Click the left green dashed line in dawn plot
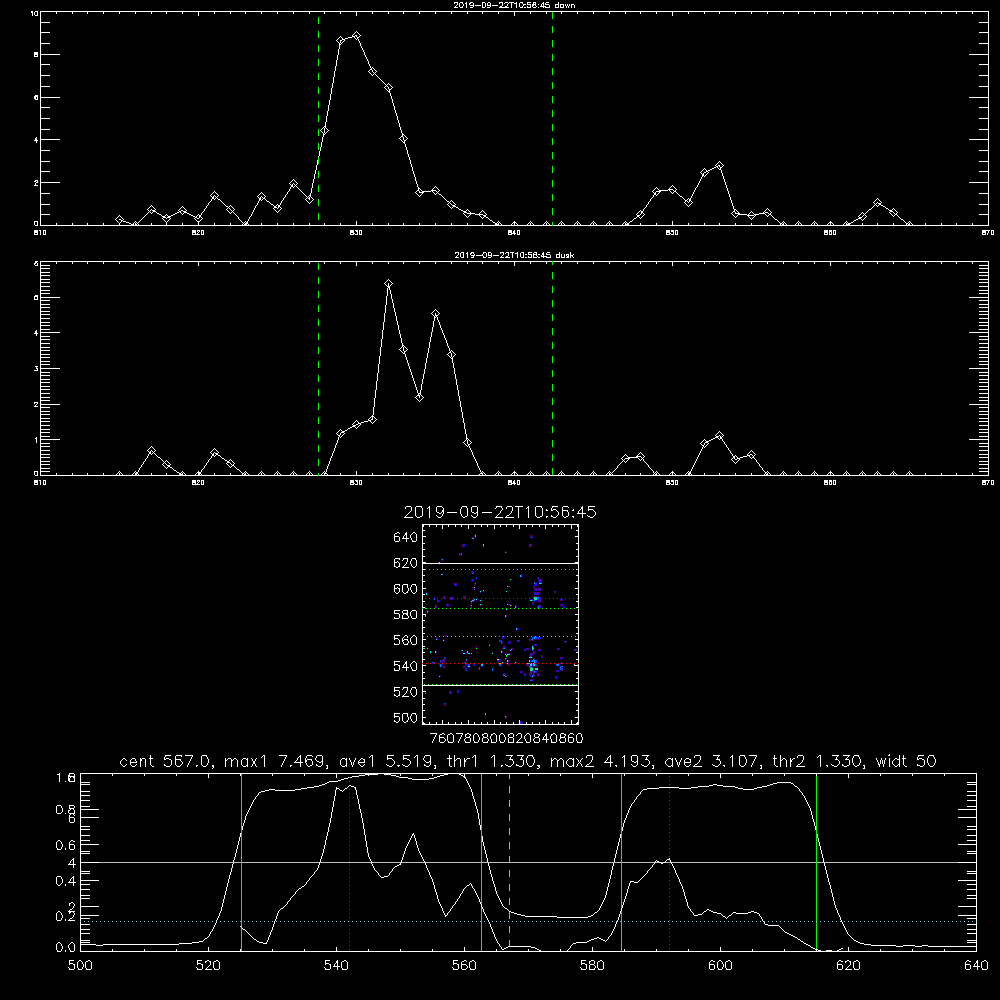This screenshot has height=1000, width=1000. click(x=318, y=119)
